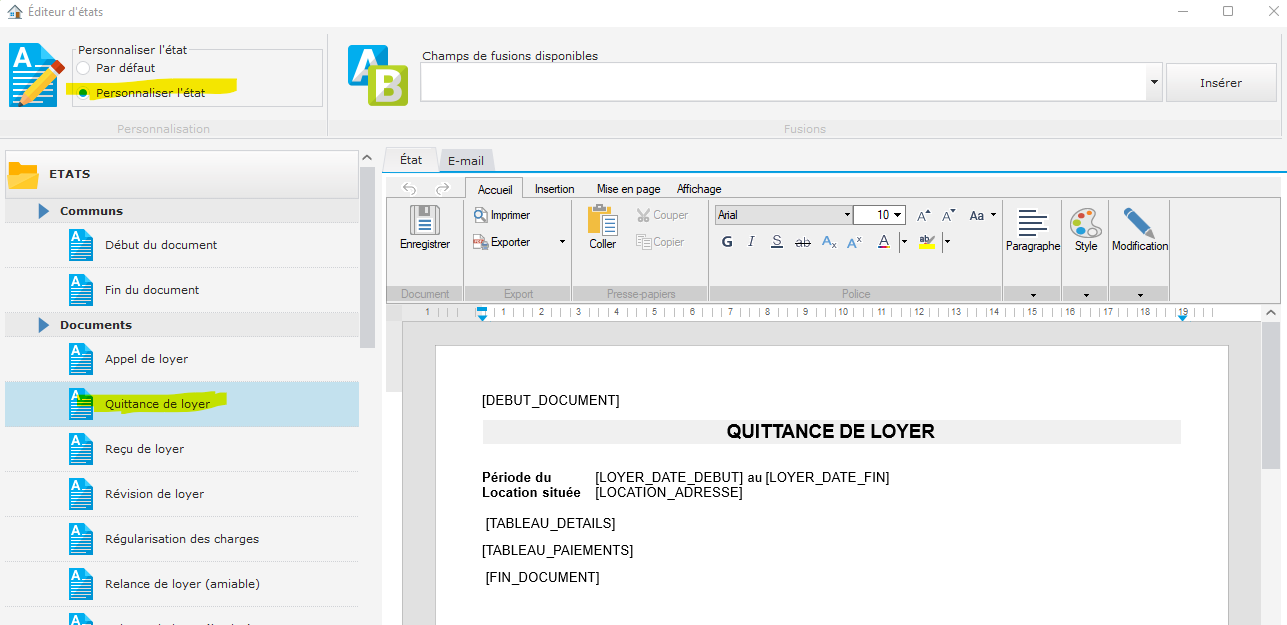The image size is (1287, 625).
Task: Open the 'Mise en page' ribbon tab
Action: coord(628,189)
